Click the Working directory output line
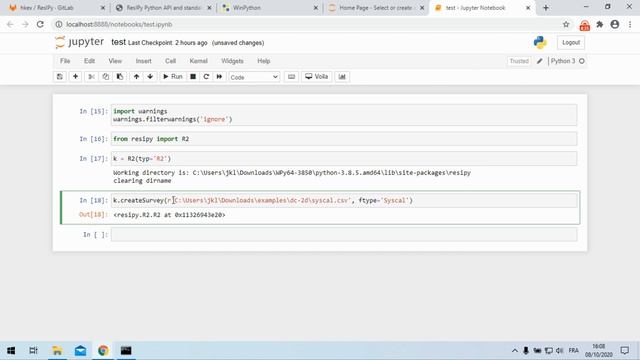Screen dimensions: 640x360 [292, 173]
